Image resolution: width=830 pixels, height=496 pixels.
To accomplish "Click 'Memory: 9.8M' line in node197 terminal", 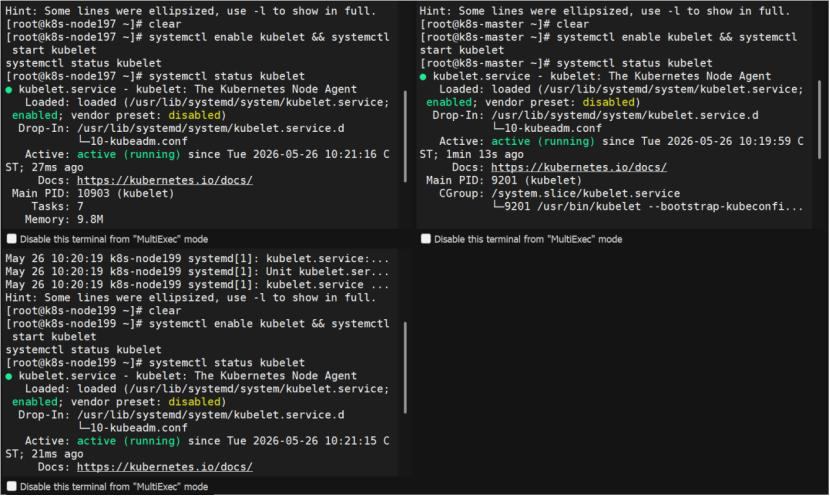I will point(64,219).
